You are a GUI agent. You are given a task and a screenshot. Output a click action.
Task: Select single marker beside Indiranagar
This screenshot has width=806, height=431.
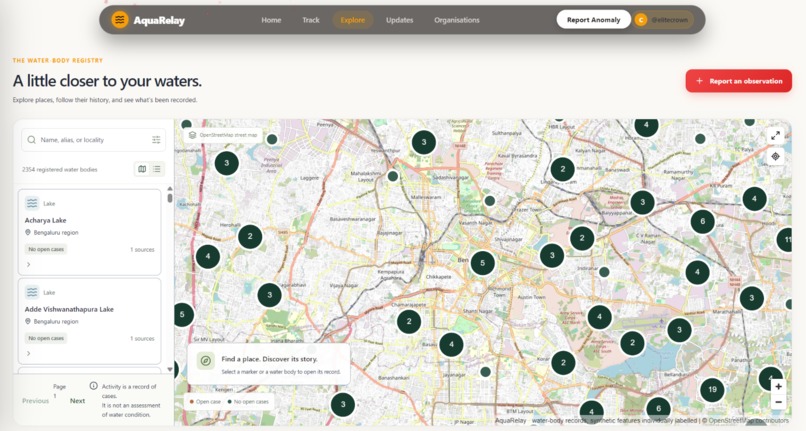click(604, 272)
